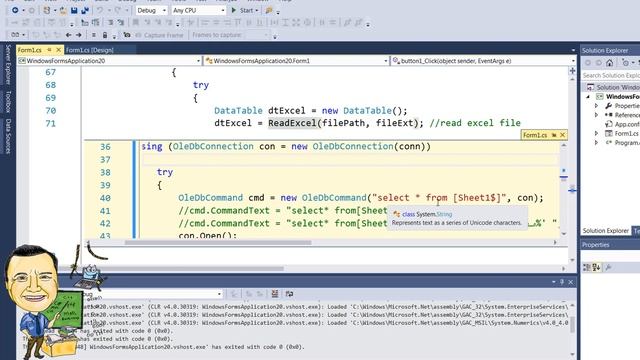Click the Save floppy disk icon
The image size is (640, 360).
pos(74,10)
